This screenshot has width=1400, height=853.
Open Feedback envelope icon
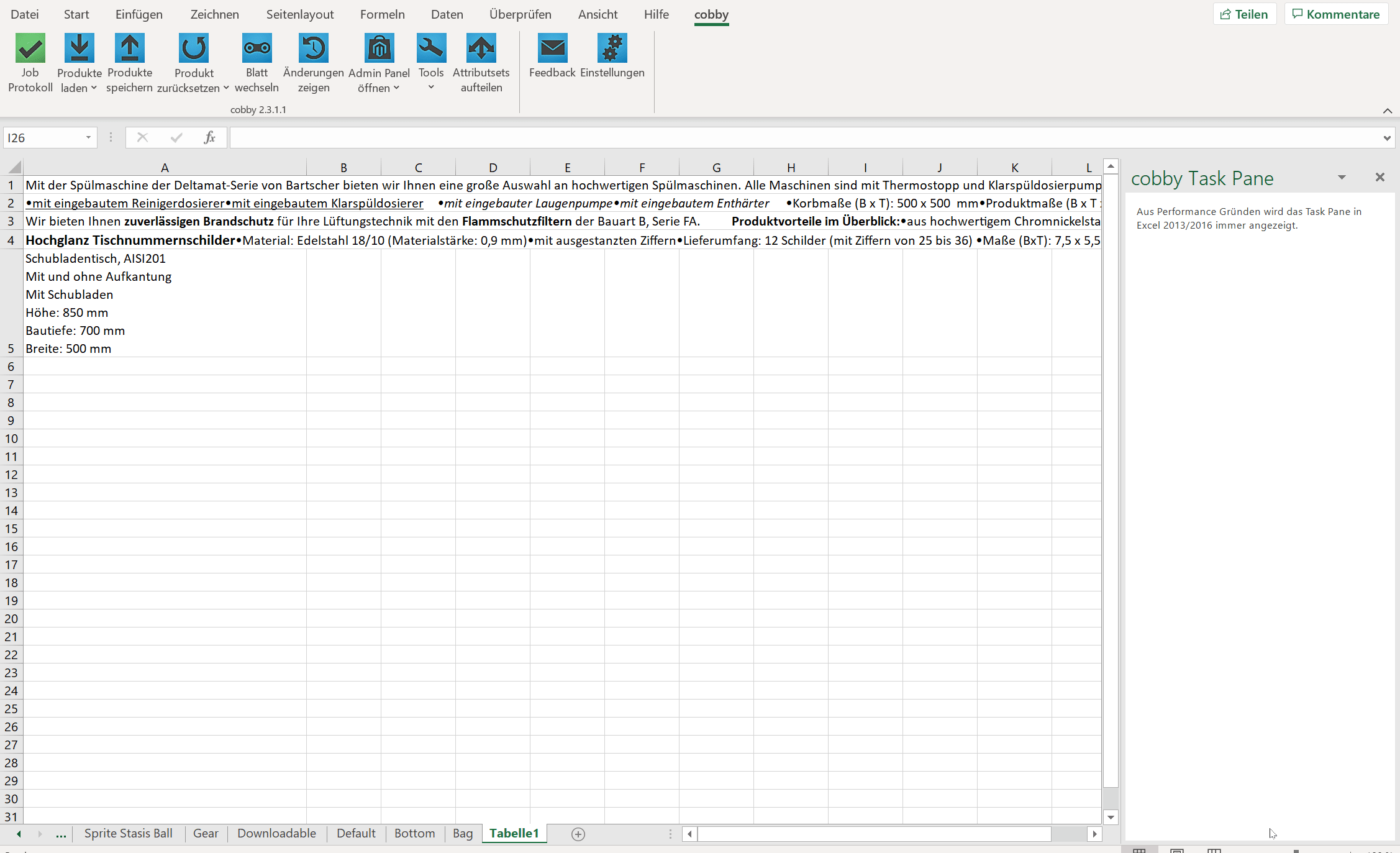[552, 48]
